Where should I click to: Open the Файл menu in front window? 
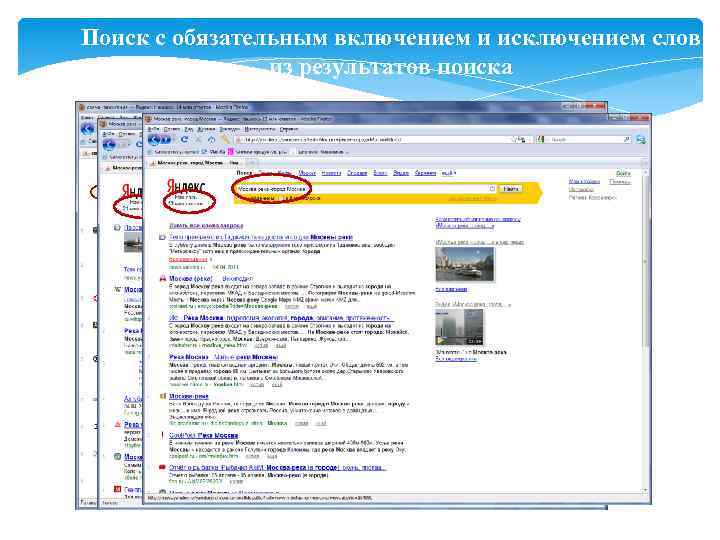[152, 129]
